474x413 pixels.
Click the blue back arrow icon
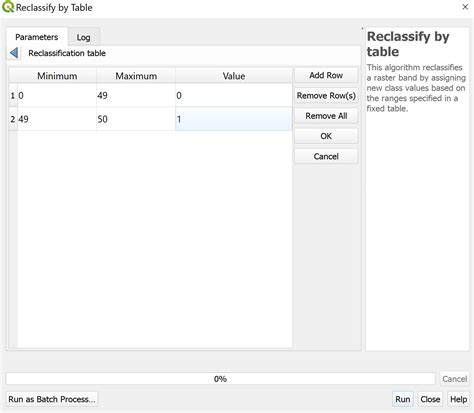(14, 53)
